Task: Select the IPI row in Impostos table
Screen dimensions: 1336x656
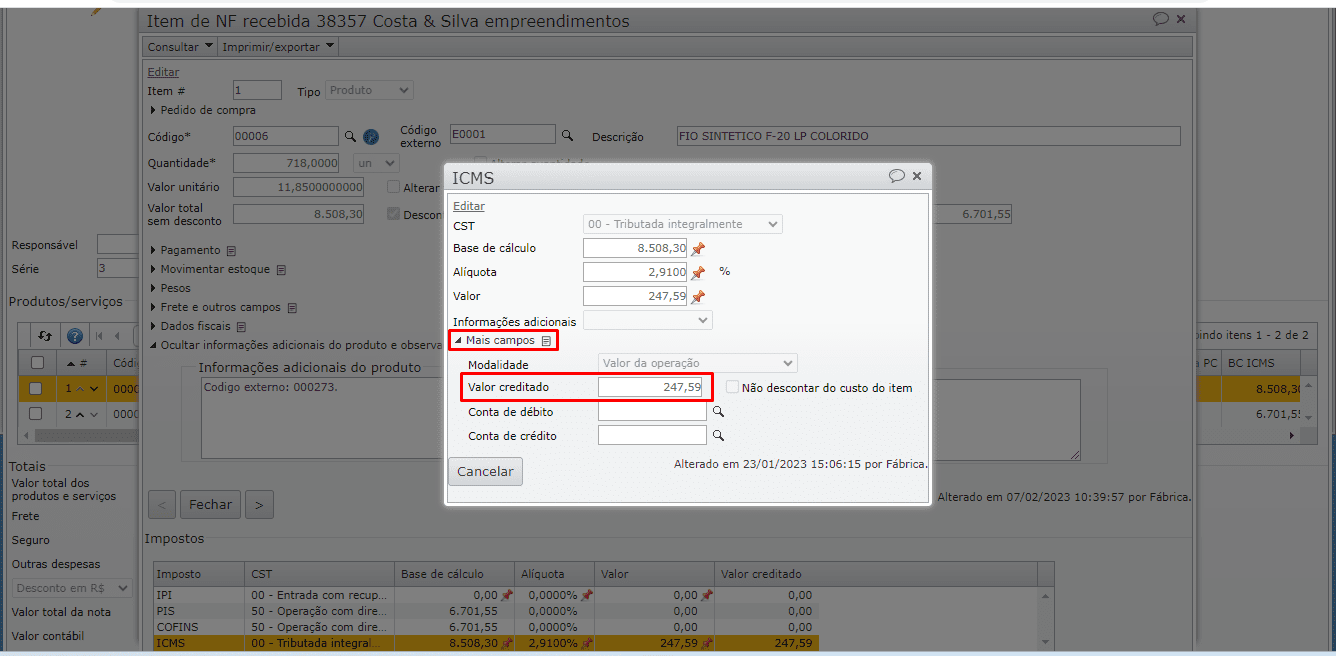Action: click(x=486, y=595)
